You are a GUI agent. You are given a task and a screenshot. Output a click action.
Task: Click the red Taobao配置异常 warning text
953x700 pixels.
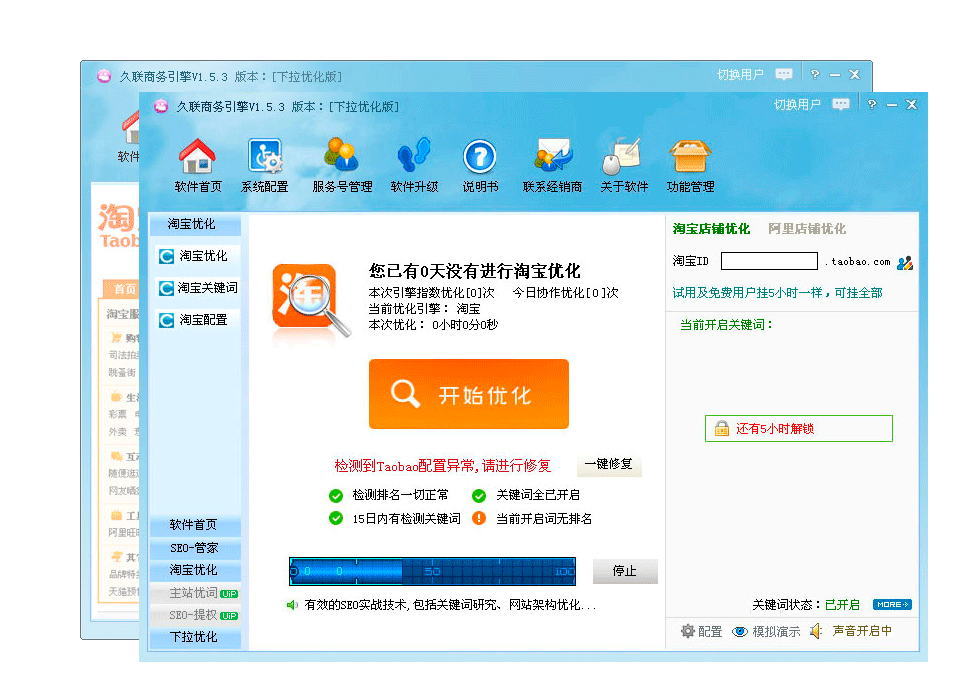pyautogui.click(x=442, y=466)
